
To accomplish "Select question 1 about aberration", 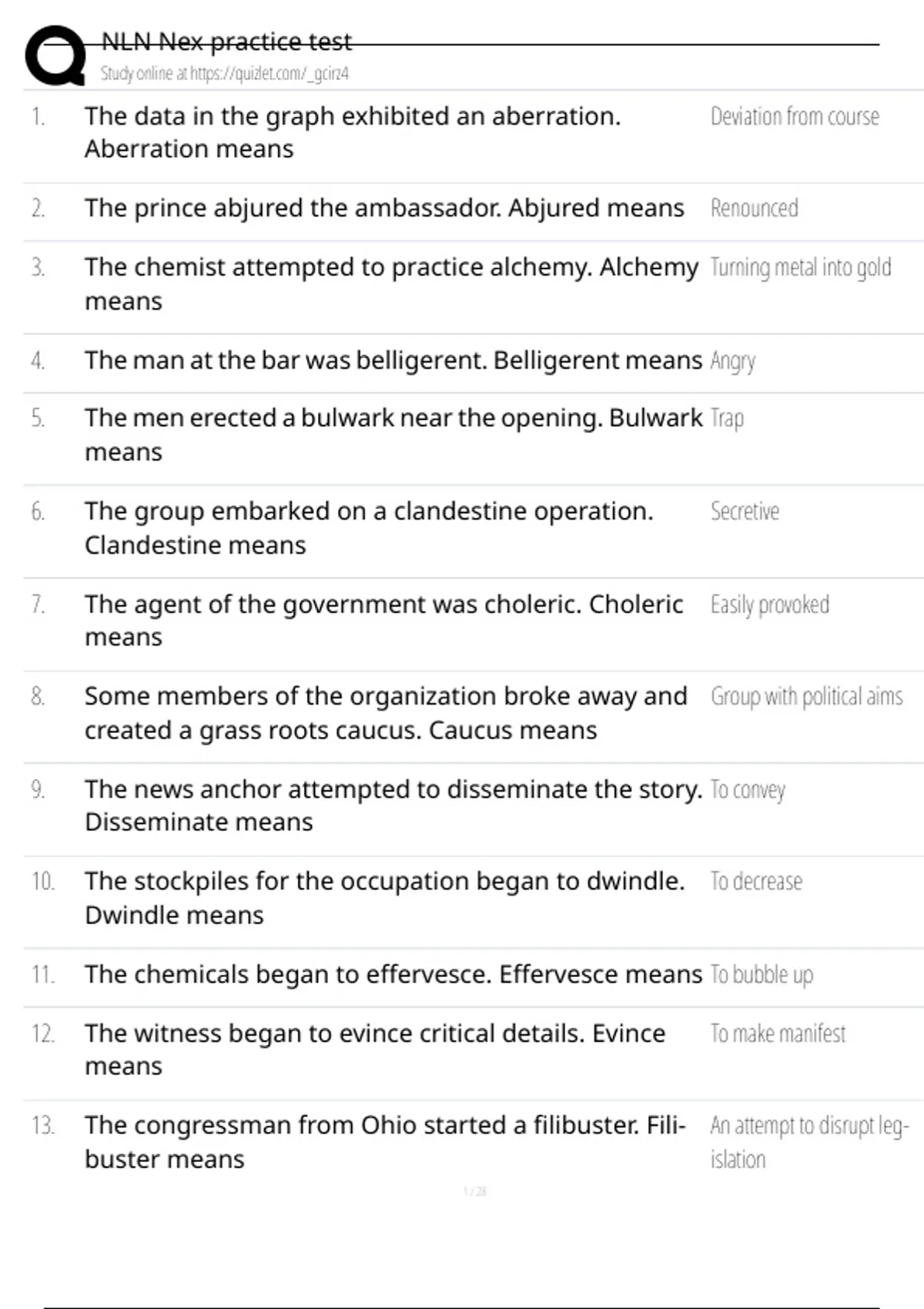I will click(353, 132).
